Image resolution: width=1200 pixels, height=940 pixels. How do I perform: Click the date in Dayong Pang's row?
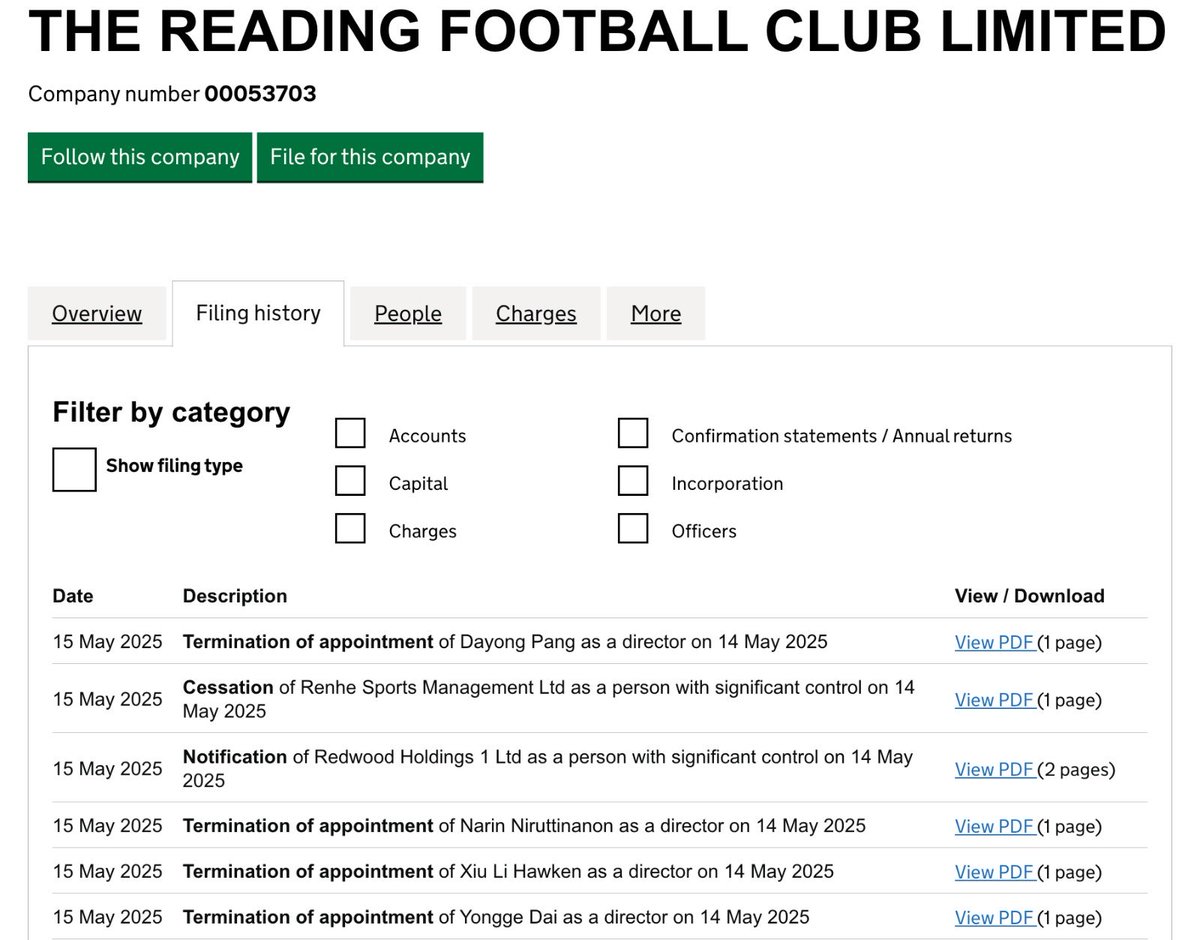[x=107, y=642]
